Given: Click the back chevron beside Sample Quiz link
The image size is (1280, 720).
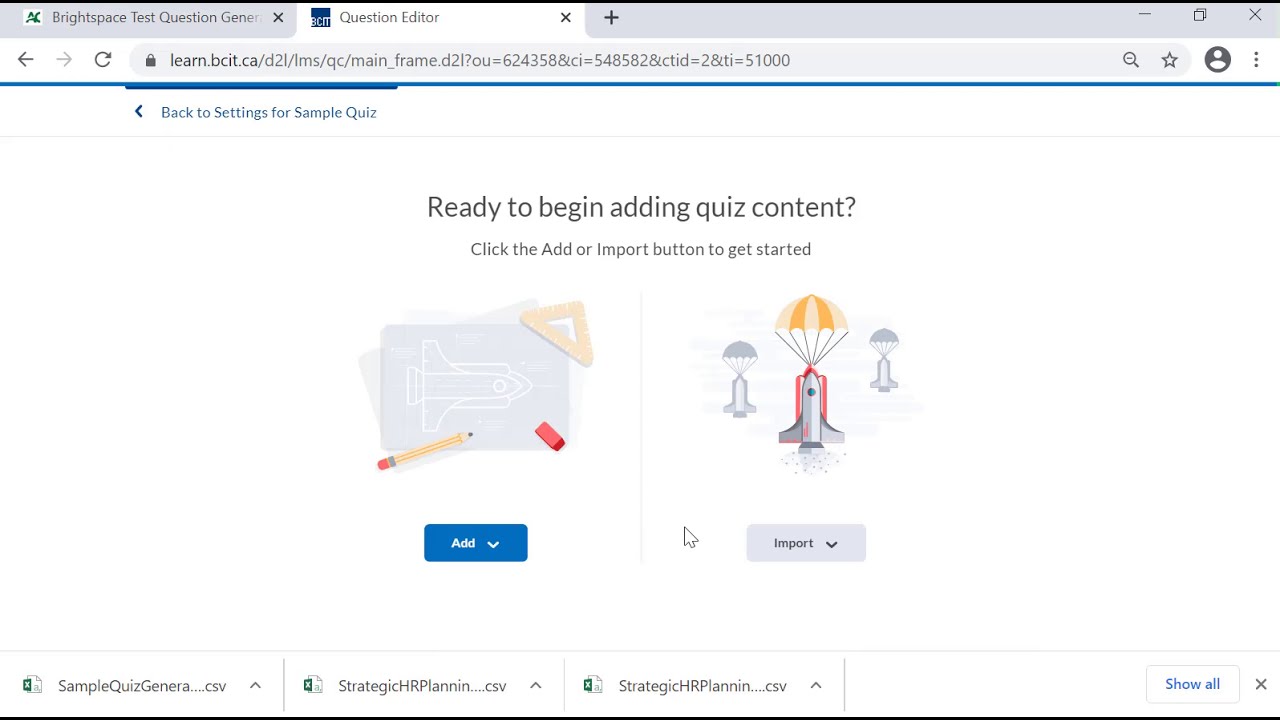Looking at the screenshot, I should tap(139, 112).
